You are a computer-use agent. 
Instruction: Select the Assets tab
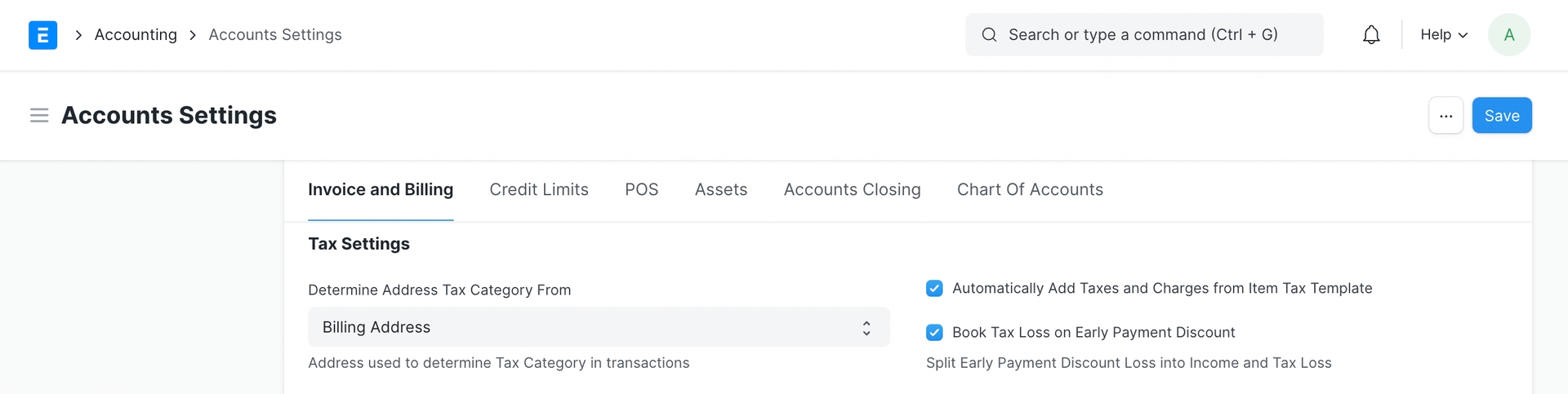[x=720, y=190]
